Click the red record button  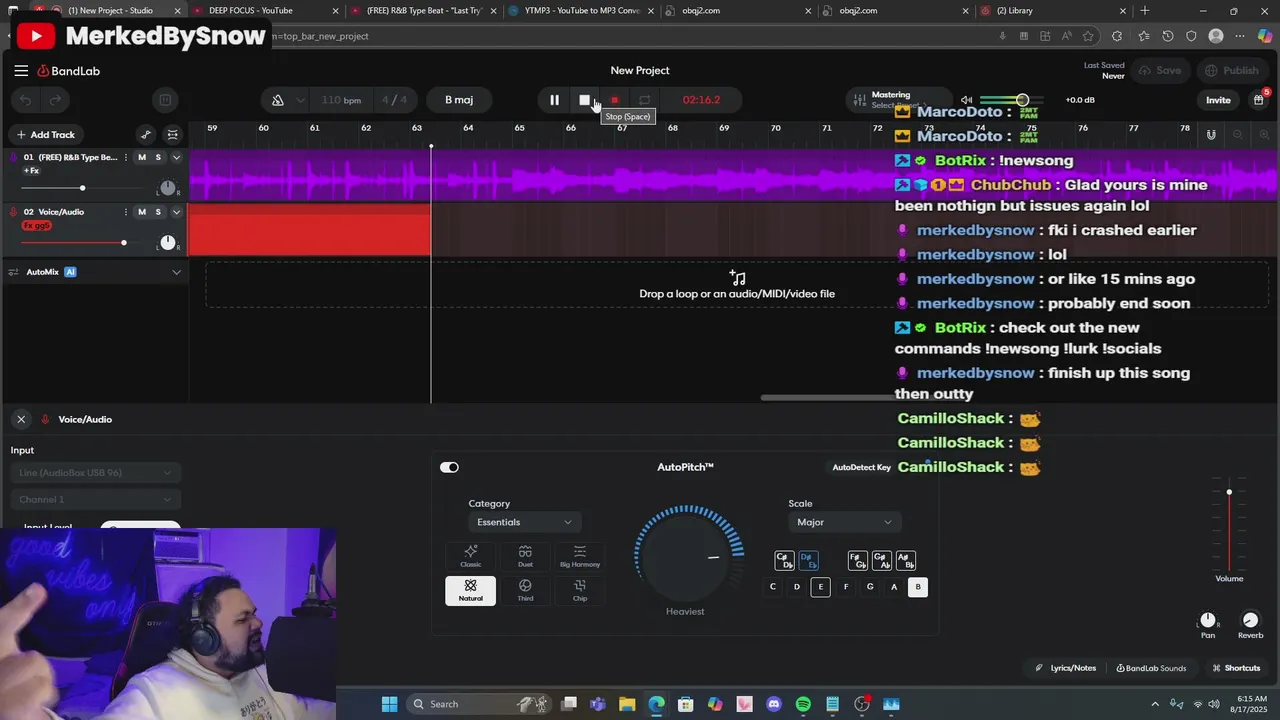tap(615, 100)
